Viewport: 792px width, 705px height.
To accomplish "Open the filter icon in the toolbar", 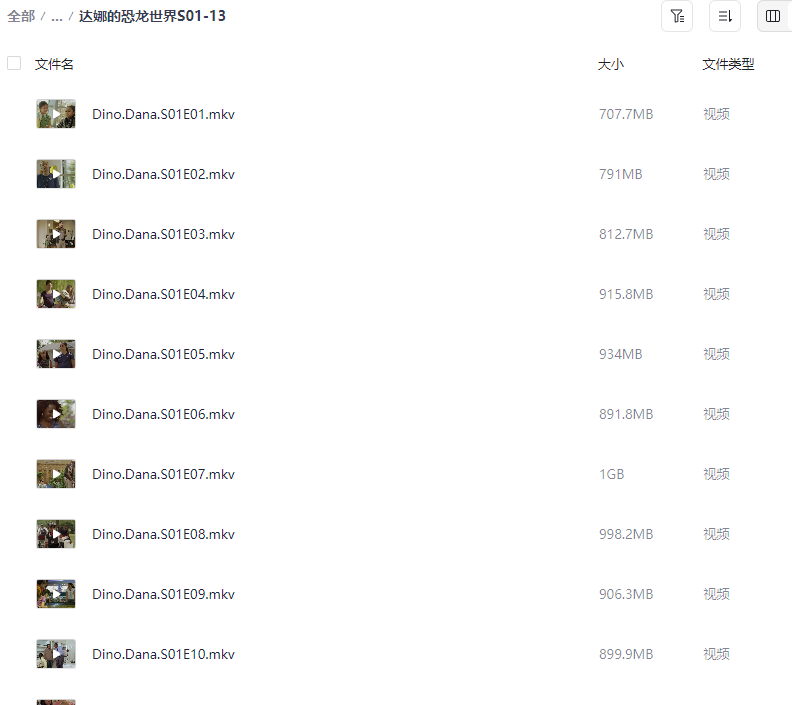I will [677, 16].
